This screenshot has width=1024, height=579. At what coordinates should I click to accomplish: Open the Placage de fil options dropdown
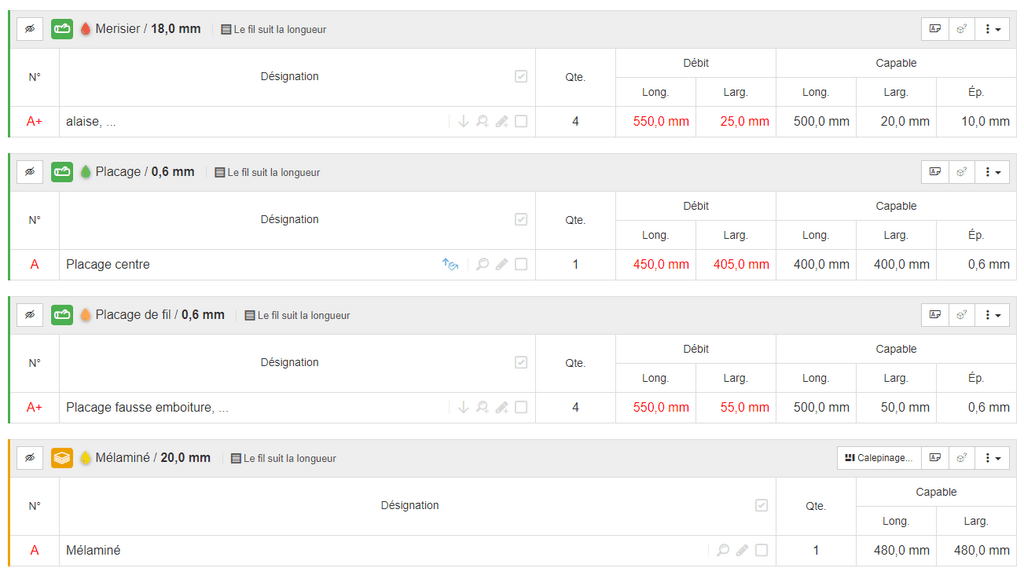click(993, 315)
